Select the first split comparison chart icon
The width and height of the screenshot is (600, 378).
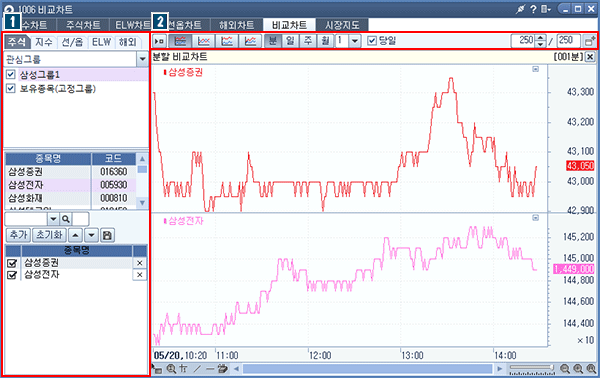(x=180, y=41)
